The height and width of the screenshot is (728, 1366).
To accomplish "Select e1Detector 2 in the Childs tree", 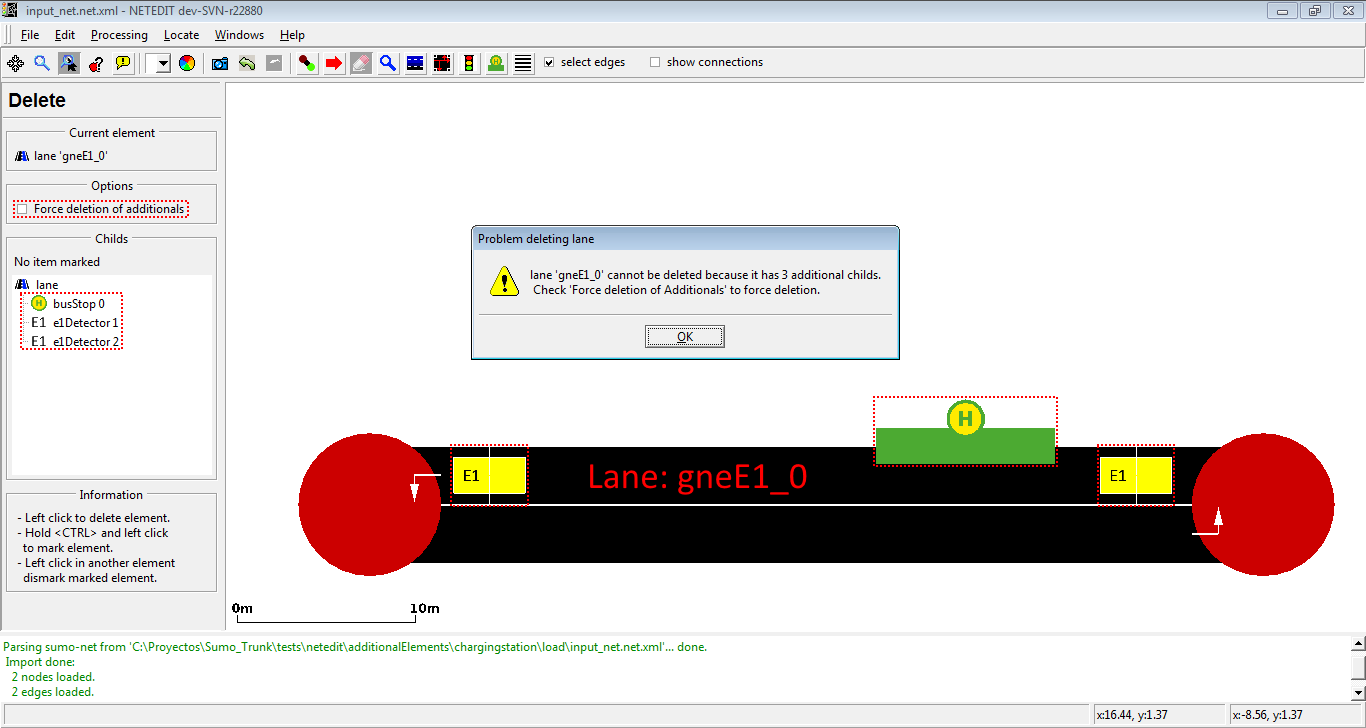I will click(85, 342).
